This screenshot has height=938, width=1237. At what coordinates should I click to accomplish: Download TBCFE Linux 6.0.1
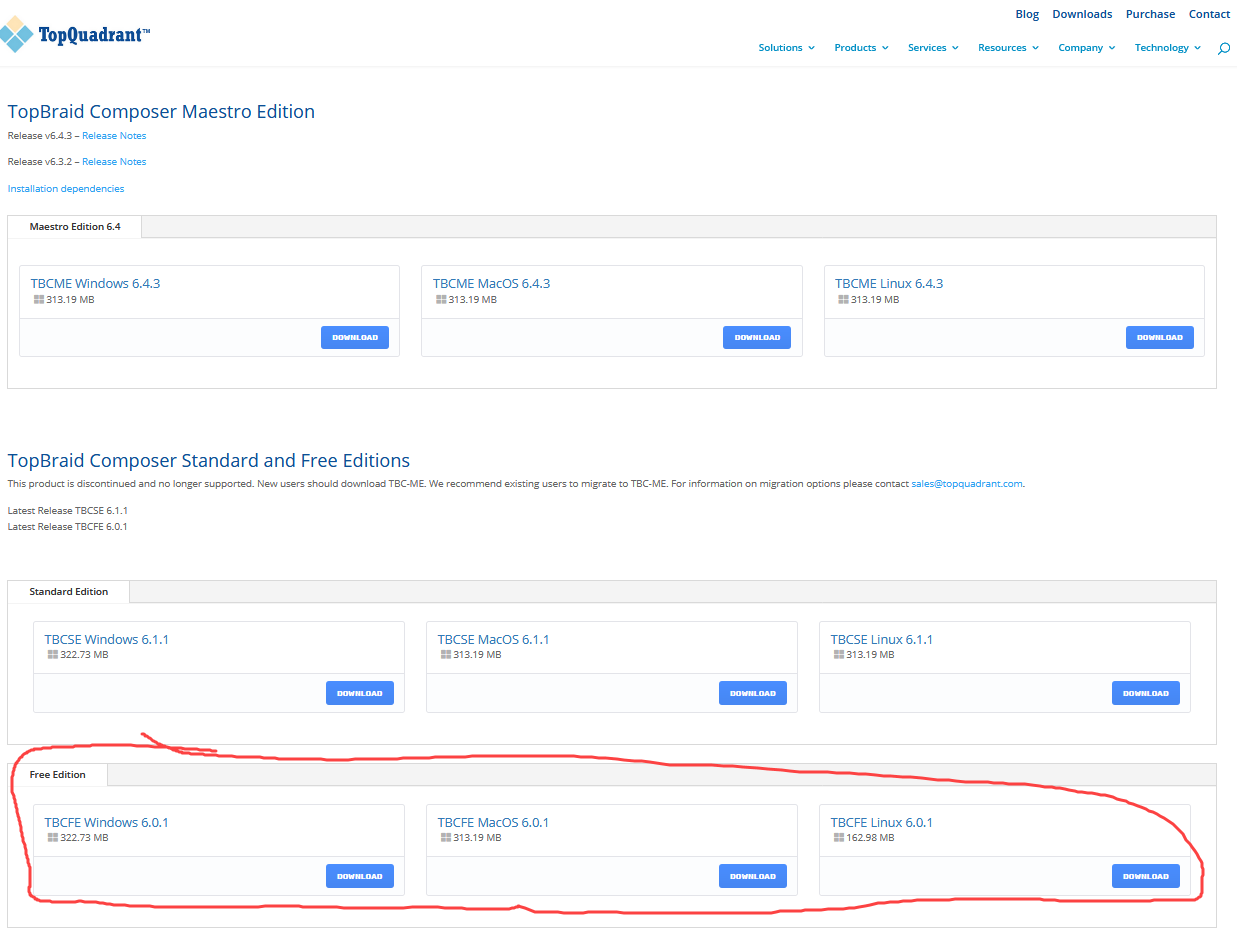1146,876
